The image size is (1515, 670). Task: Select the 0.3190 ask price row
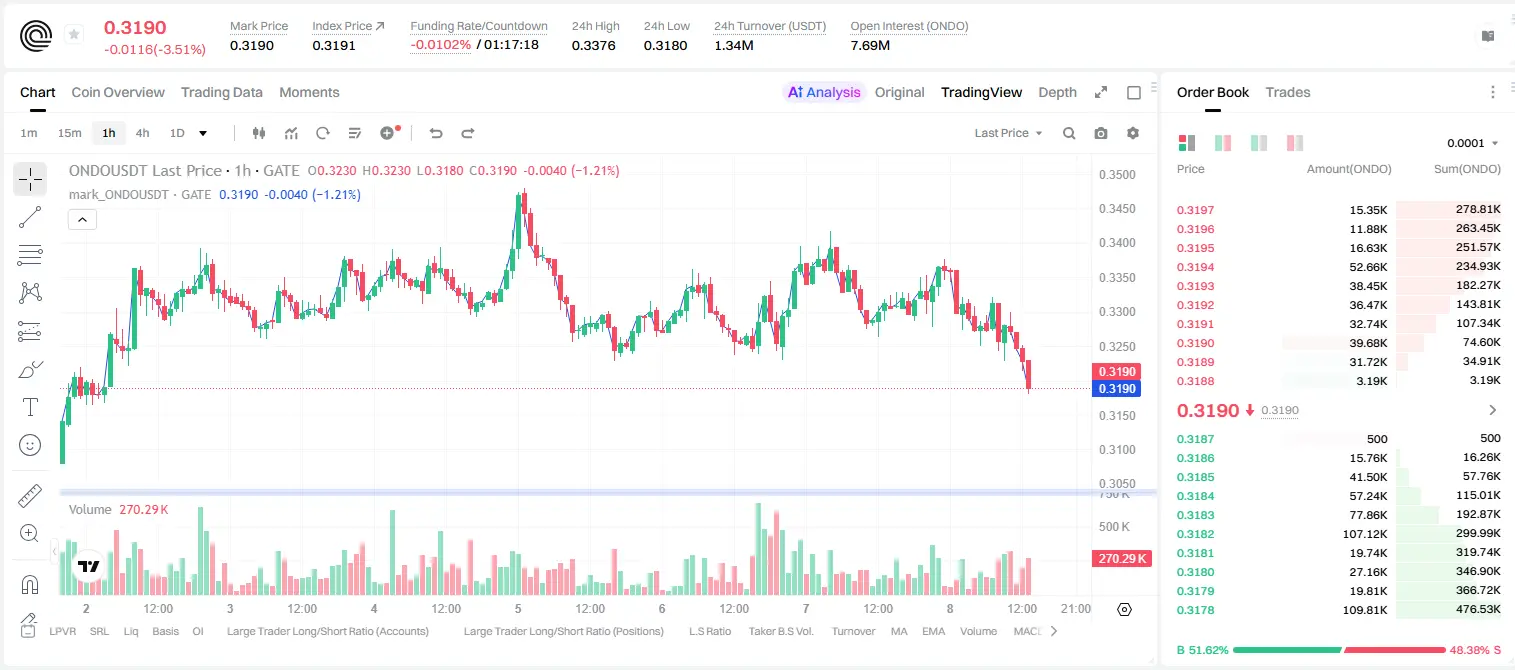click(x=1338, y=343)
